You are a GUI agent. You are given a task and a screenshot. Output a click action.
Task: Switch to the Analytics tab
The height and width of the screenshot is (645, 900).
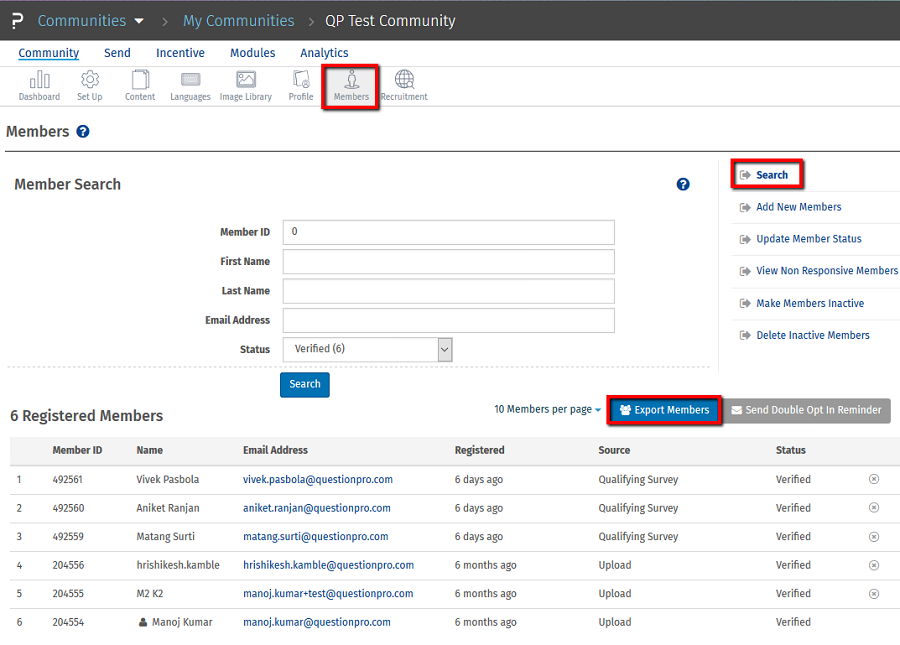[x=324, y=53]
